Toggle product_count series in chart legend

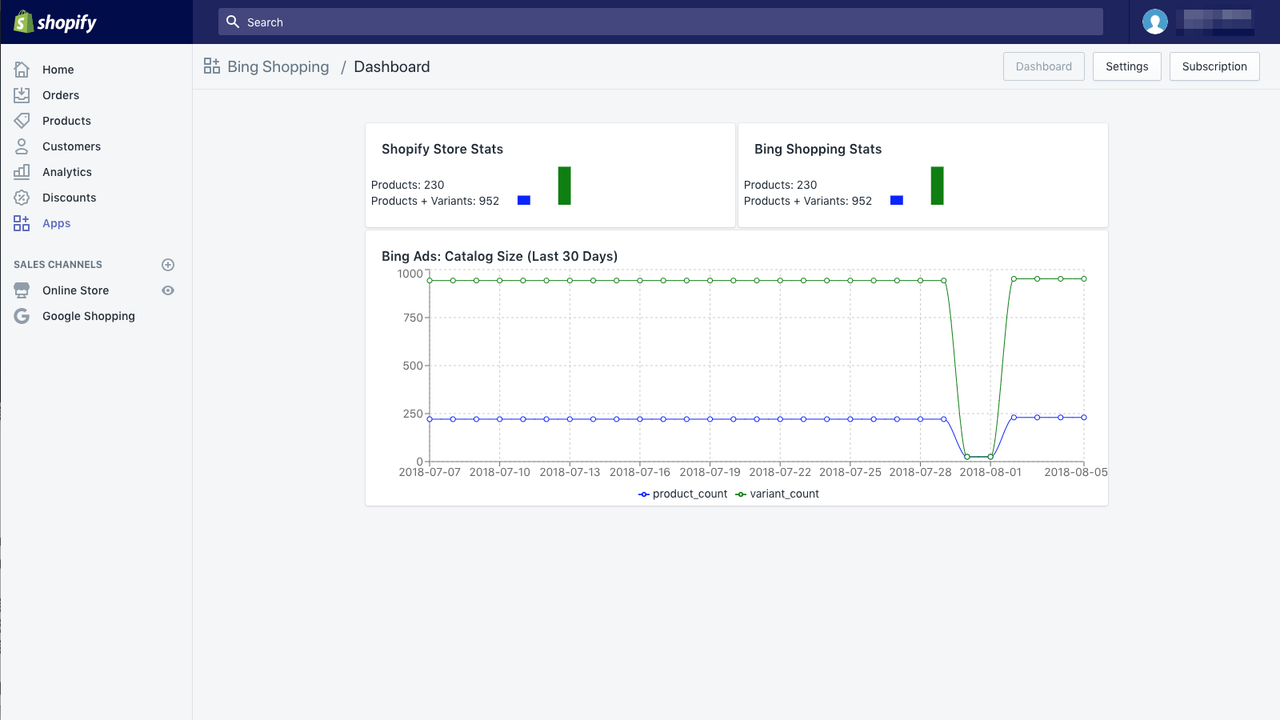683,494
